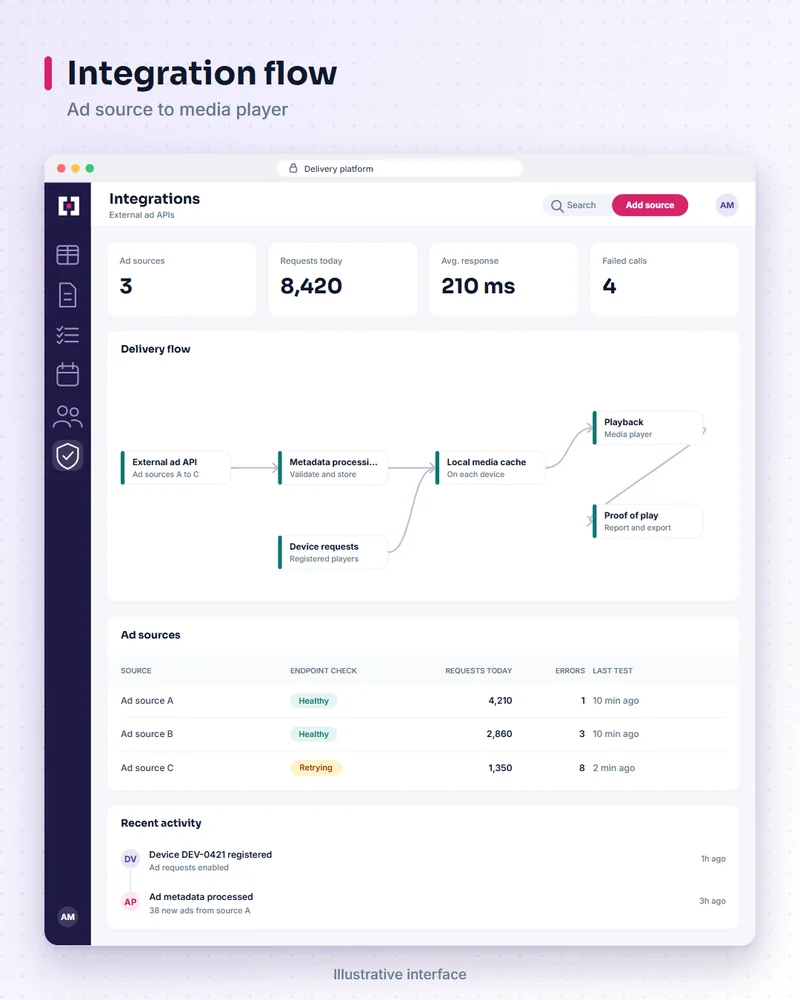Click the Healthy badge for Ad source A
This screenshot has height=1000, width=800.
tap(313, 701)
